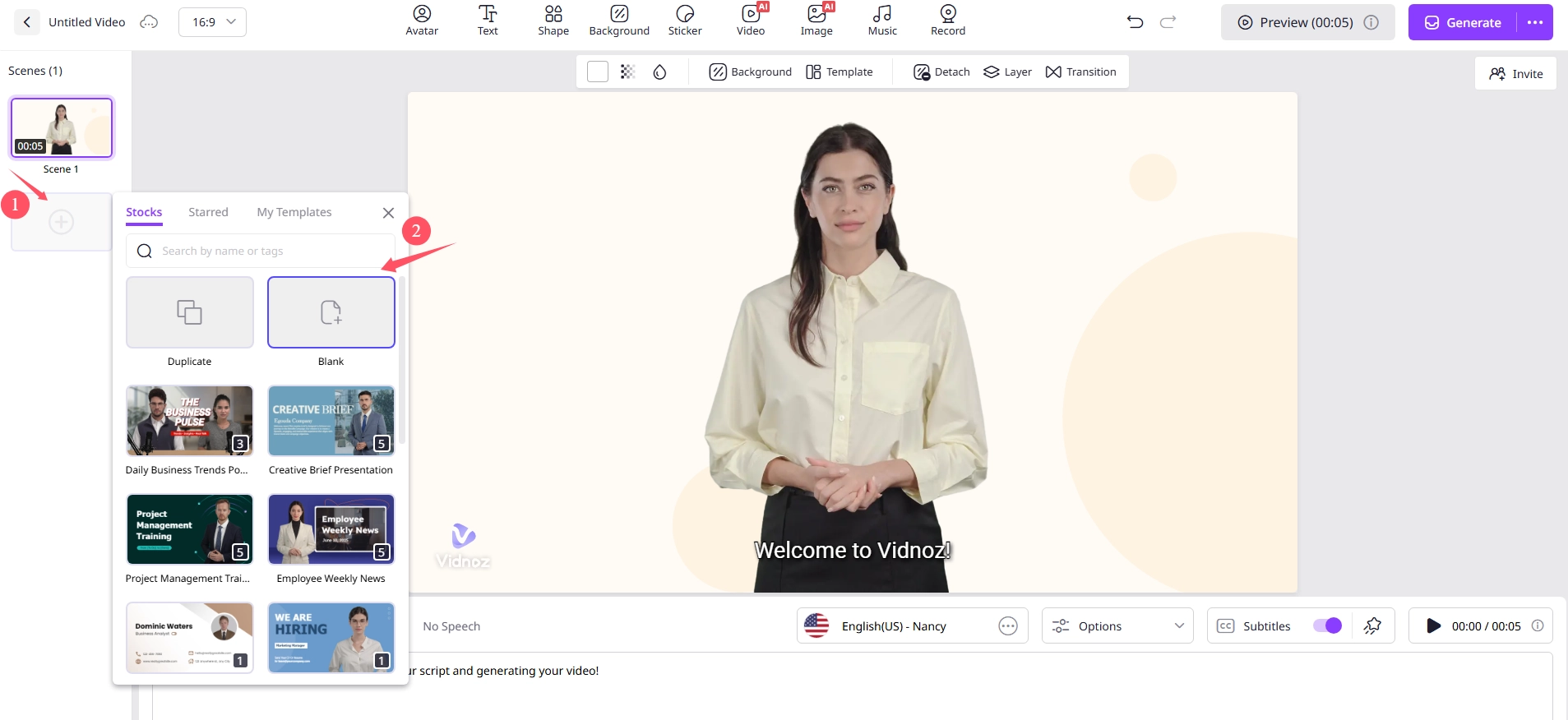Select the Text tool
Image resolution: width=1568 pixels, height=720 pixels.
point(488,21)
